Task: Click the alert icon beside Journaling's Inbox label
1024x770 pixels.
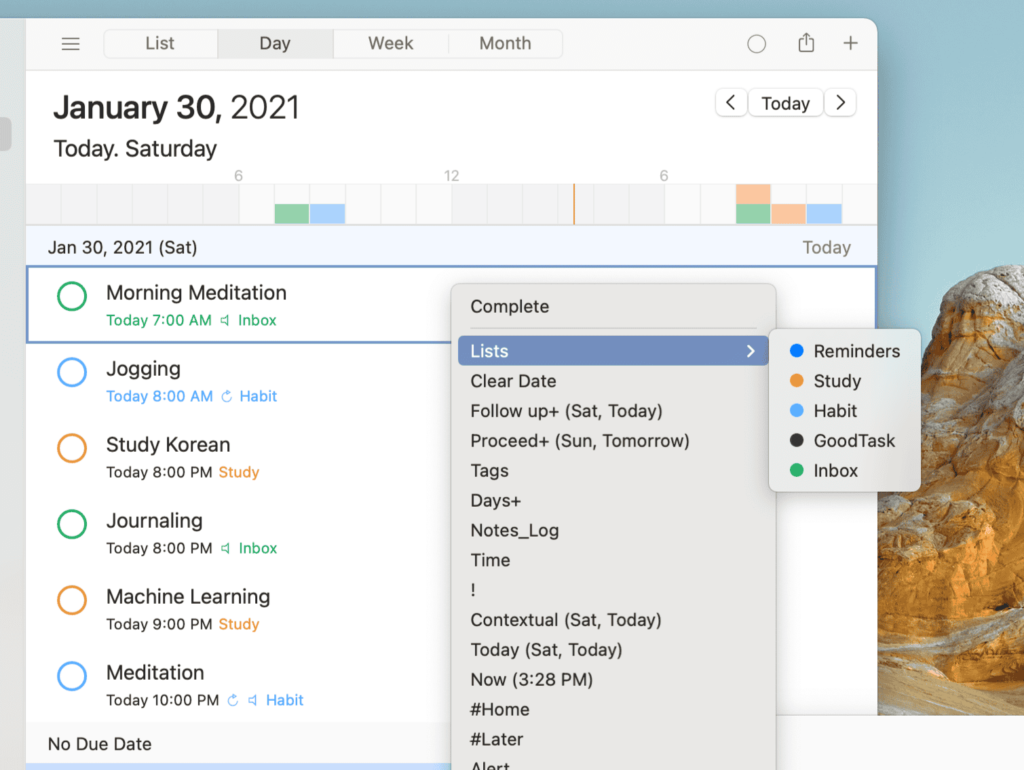Action: point(228,548)
